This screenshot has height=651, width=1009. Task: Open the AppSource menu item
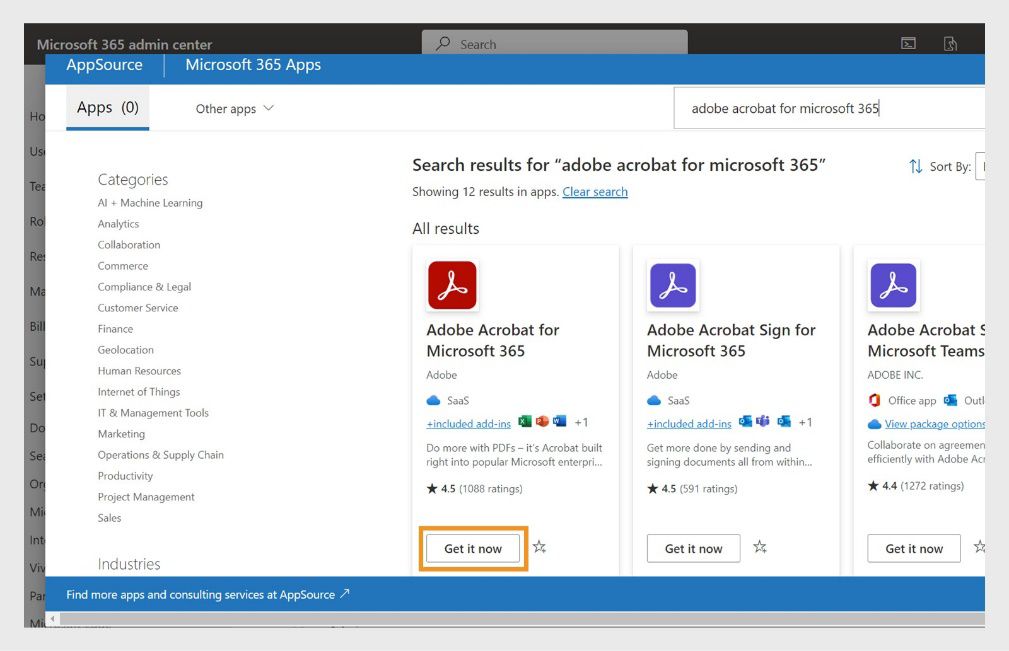point(104,65)
